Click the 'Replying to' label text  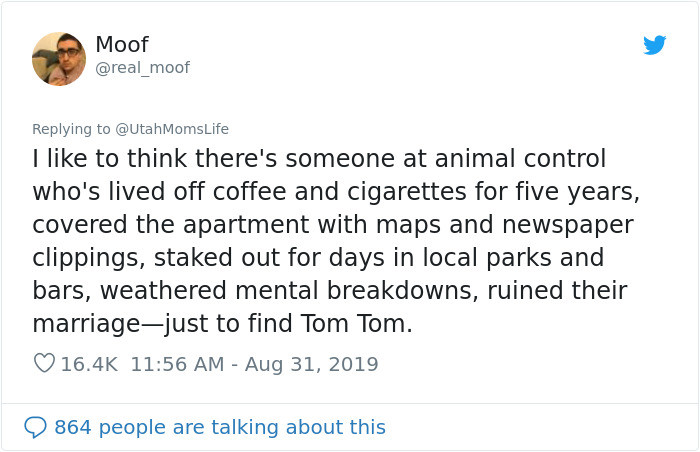71,129
